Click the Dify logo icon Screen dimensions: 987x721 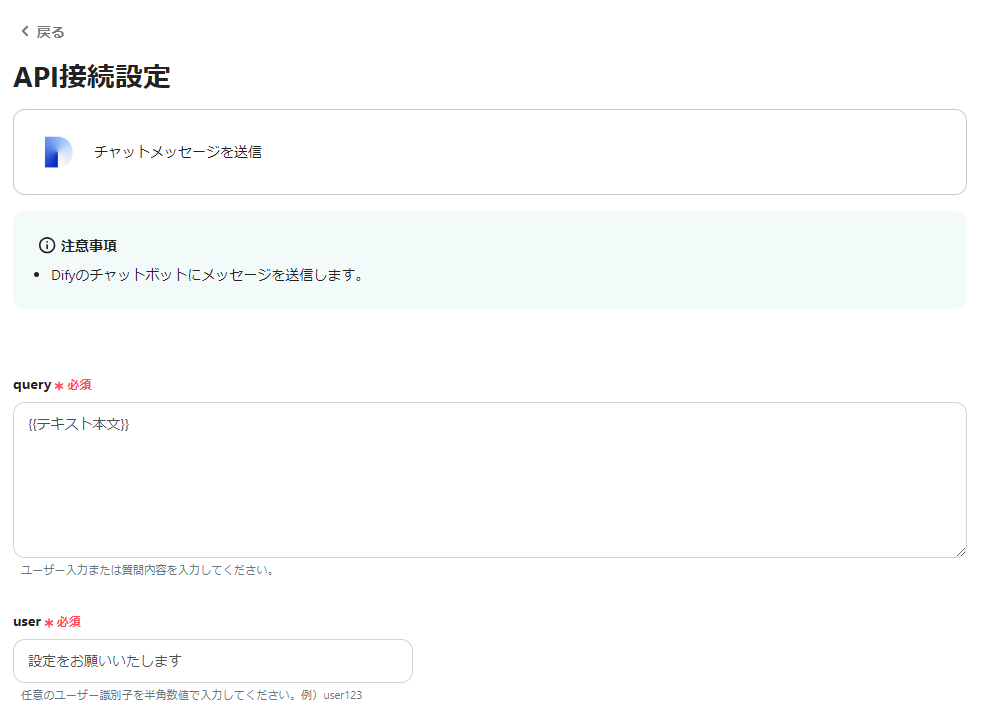tap(57, 151)
